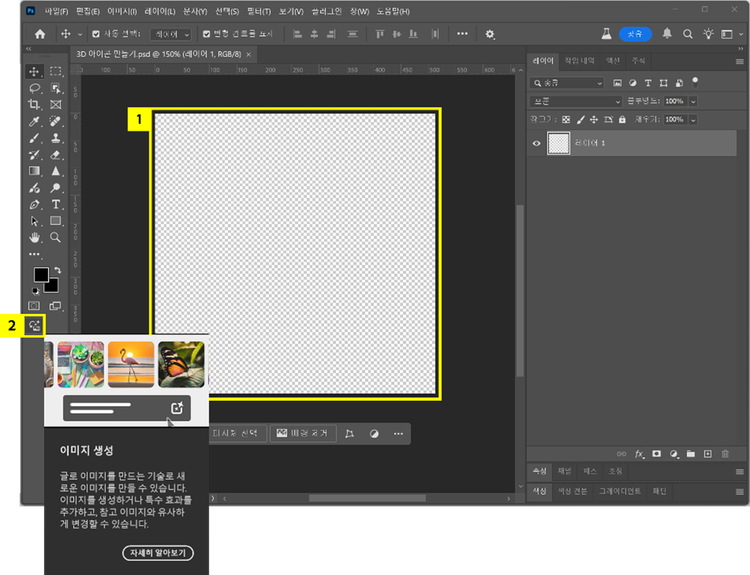Viewport: 750px width, 575px height.
Task: Click the 자세히 알아보기 button
Action: click(158, 553)
